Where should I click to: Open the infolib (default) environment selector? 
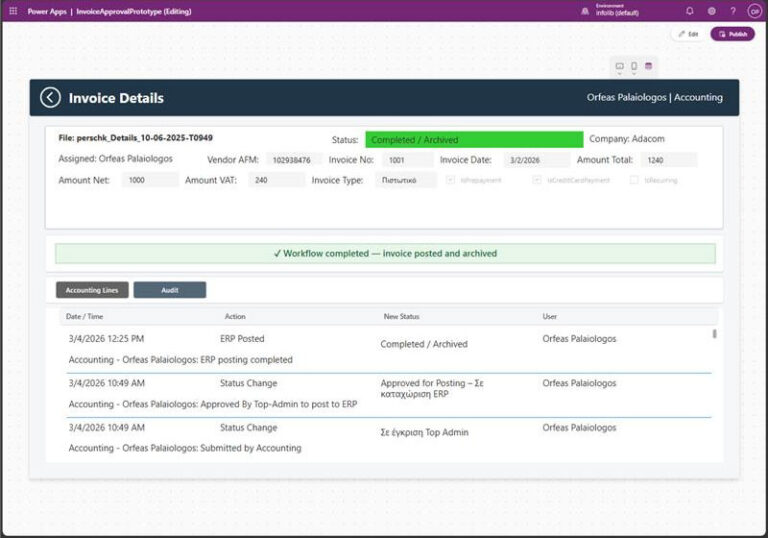pyautogui.click(x=617, y=10)
